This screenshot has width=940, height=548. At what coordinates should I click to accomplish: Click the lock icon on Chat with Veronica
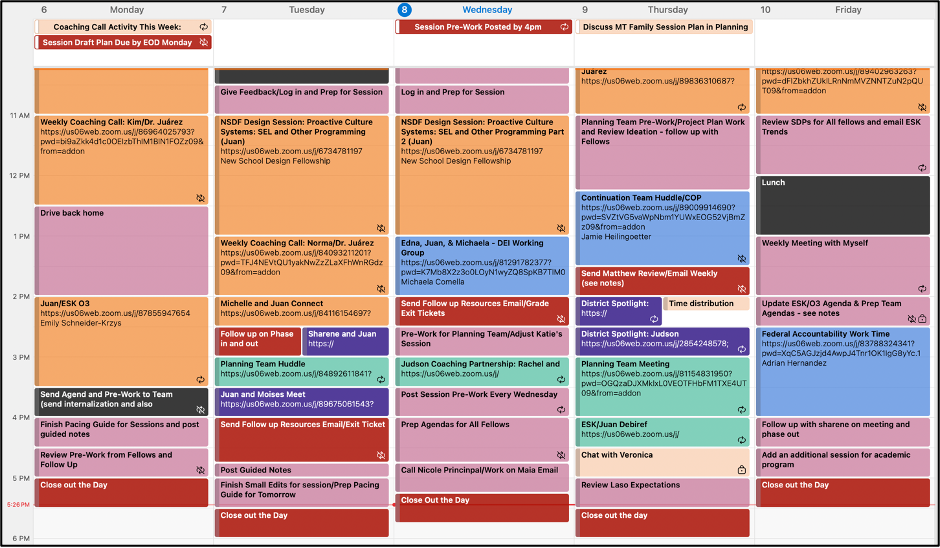tap(741, 470)
